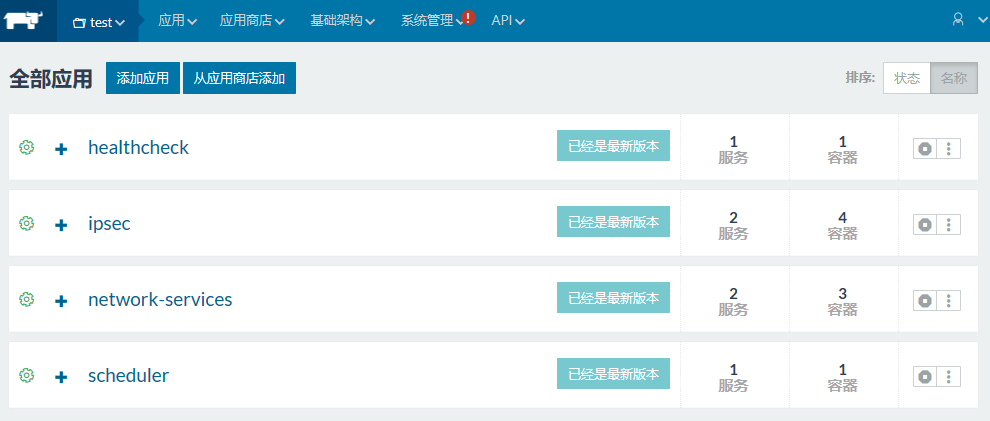Open more actions for ipsec
Screen dimensions: 990x421
[948, 225]
